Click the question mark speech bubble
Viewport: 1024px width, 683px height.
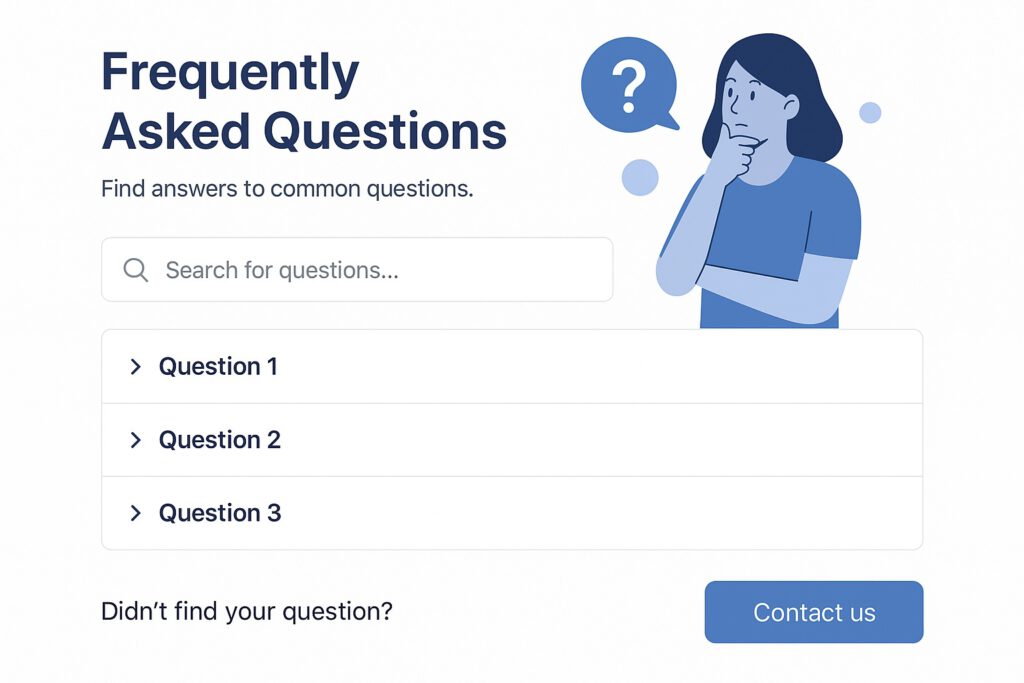629,88
